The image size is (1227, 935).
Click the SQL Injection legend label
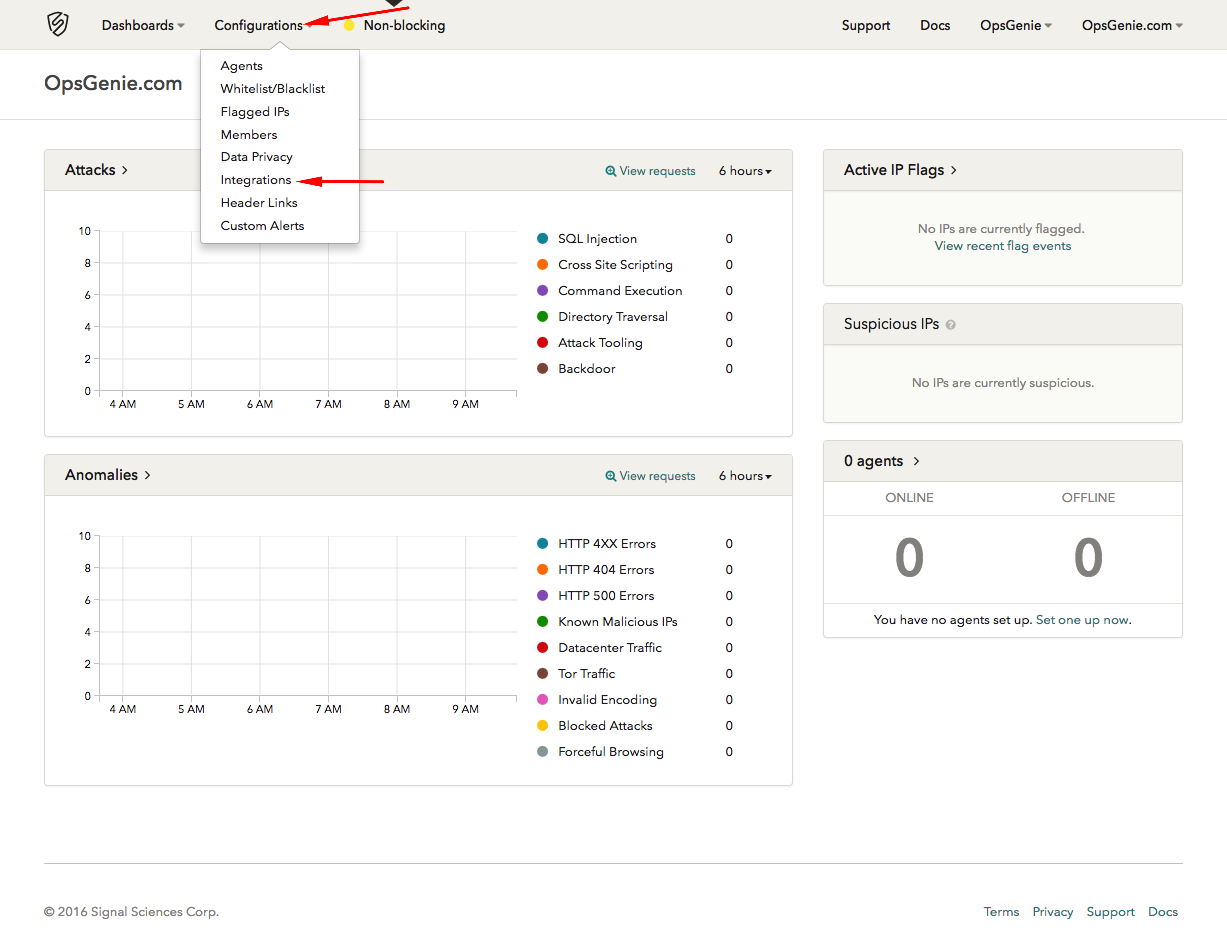pos(597,239)
